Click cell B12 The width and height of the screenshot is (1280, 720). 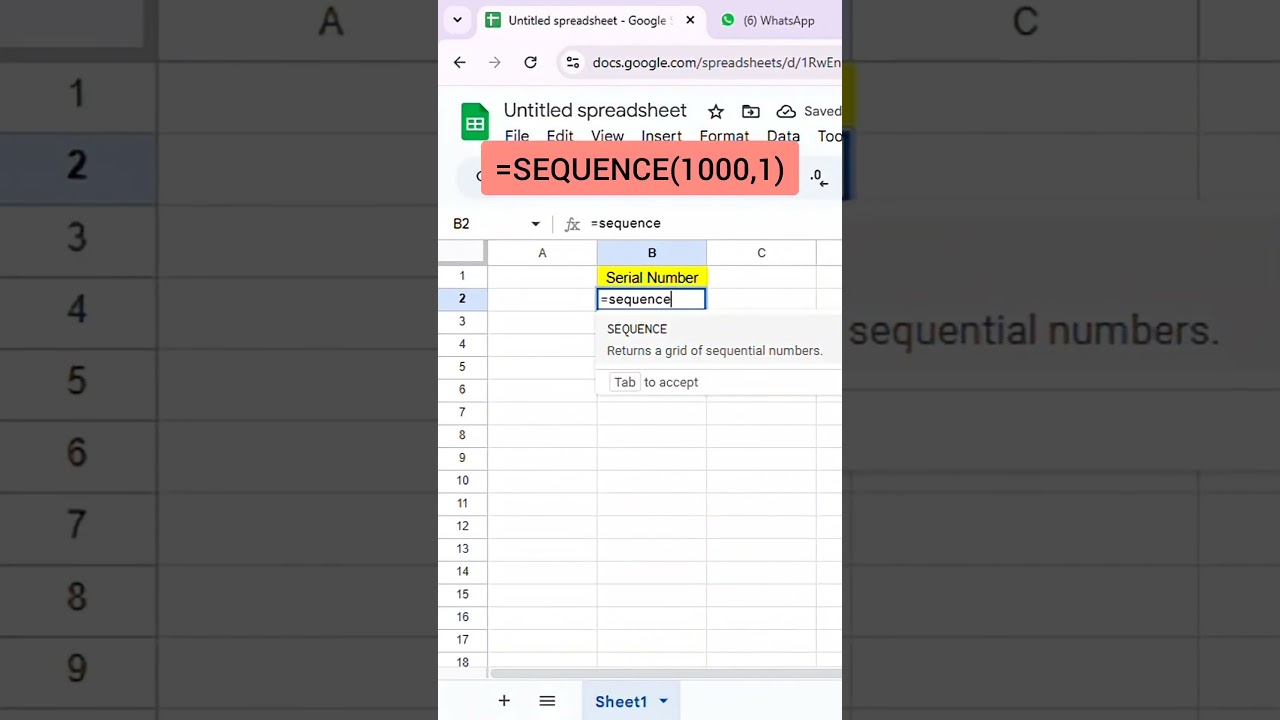pyautogui.click(x=652, y=526)
